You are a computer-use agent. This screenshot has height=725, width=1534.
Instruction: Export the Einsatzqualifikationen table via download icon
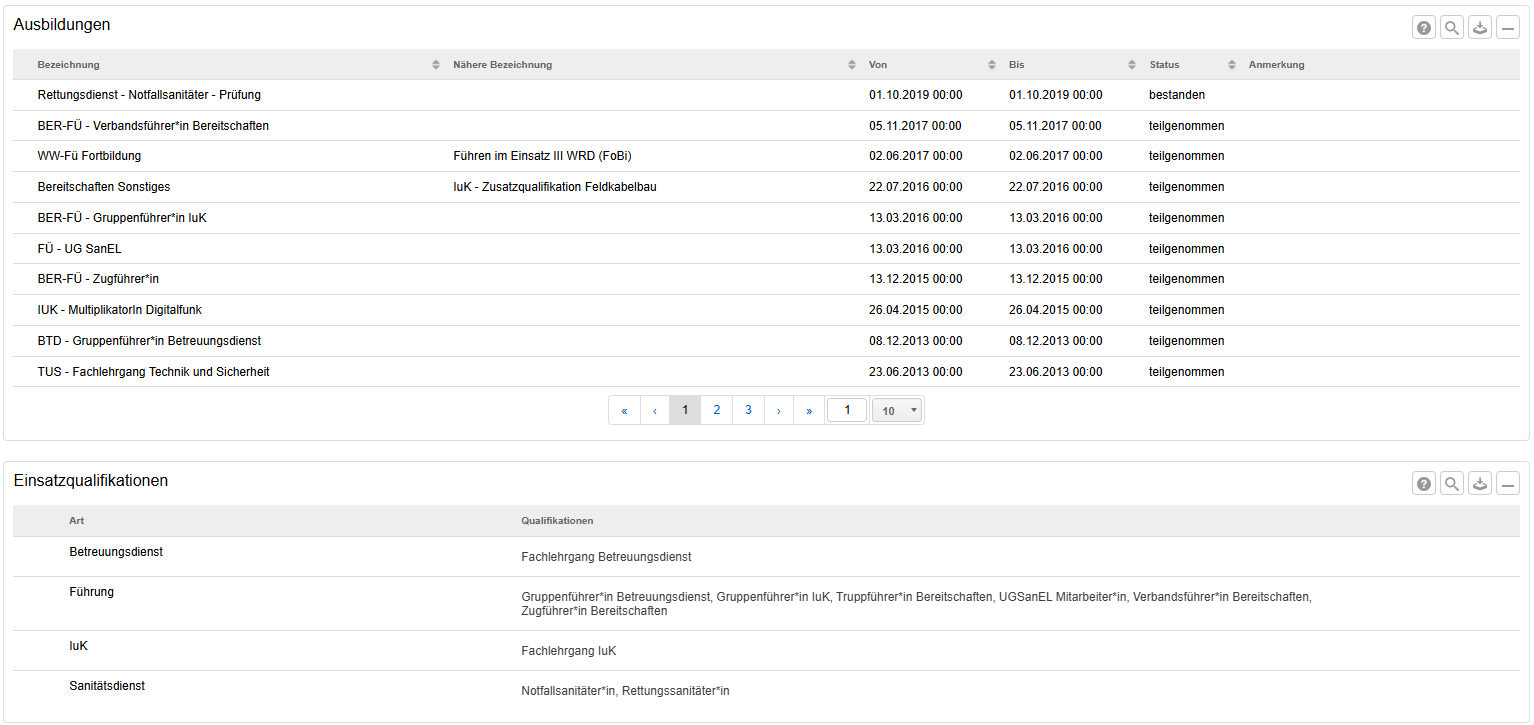pyautogui.click(x=1480, y=484)
